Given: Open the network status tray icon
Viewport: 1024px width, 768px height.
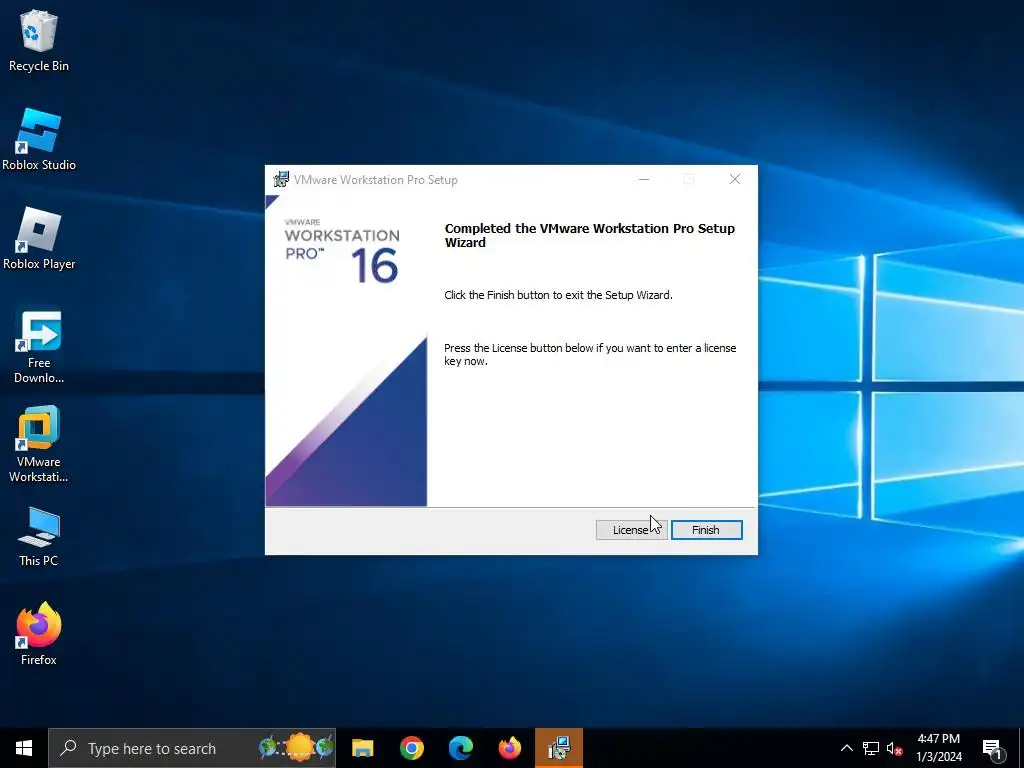Looking at the screenshot, I should click(871, 748).
